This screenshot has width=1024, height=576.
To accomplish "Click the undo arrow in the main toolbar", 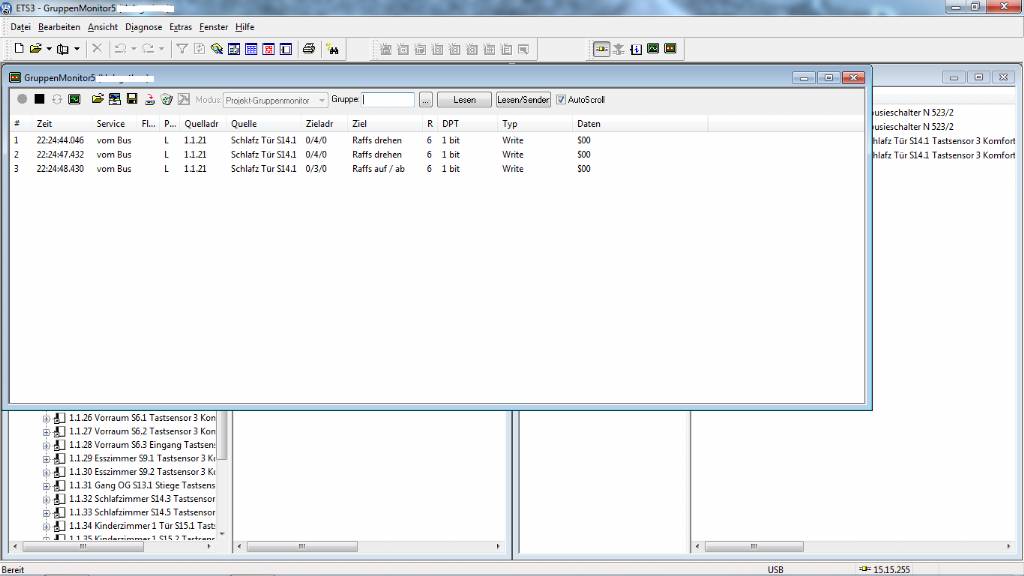I will pyautogui.click(x=120, y=49).
